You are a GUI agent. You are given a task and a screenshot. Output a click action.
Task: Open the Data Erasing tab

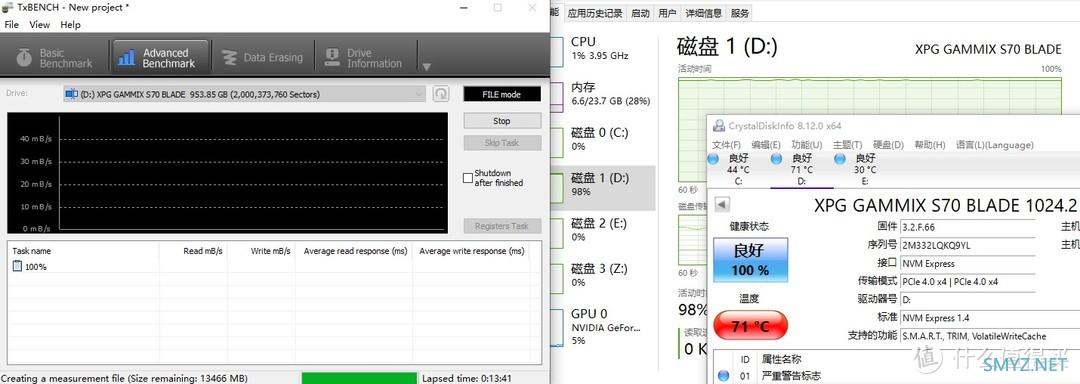(x=263, y=57)
